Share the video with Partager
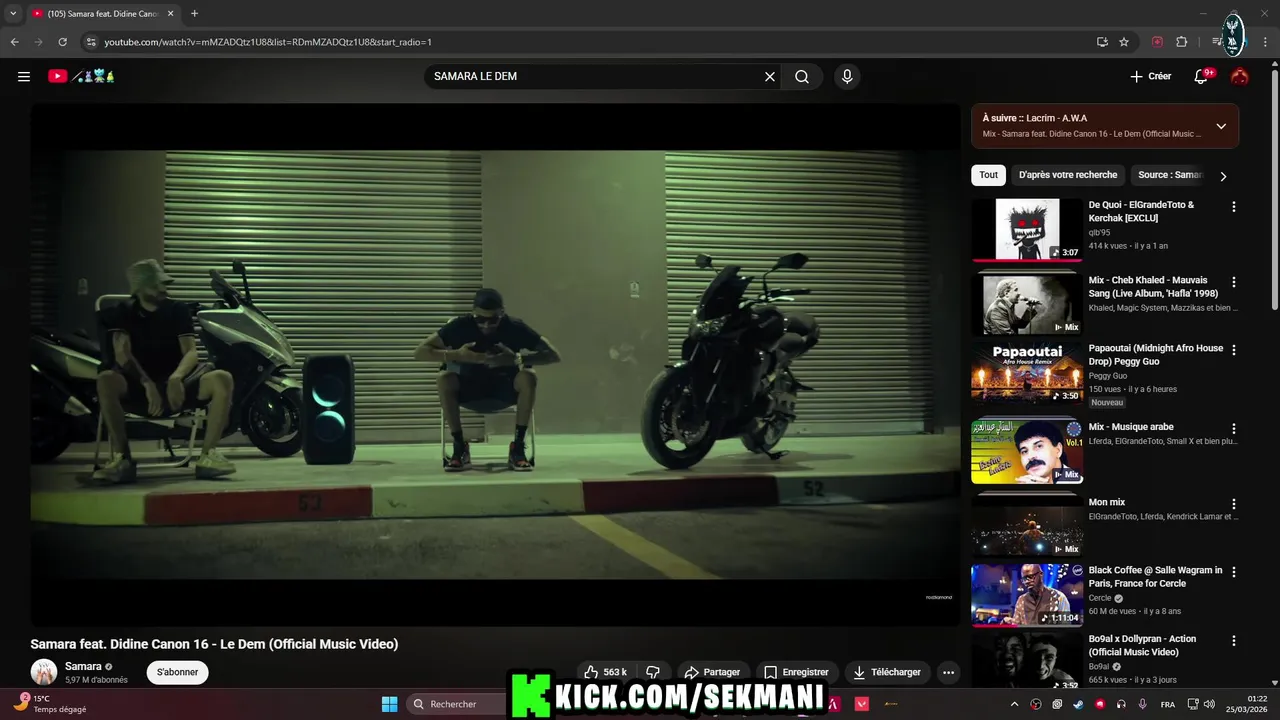The image size is (1280, 720). click(x=712, y=672)
